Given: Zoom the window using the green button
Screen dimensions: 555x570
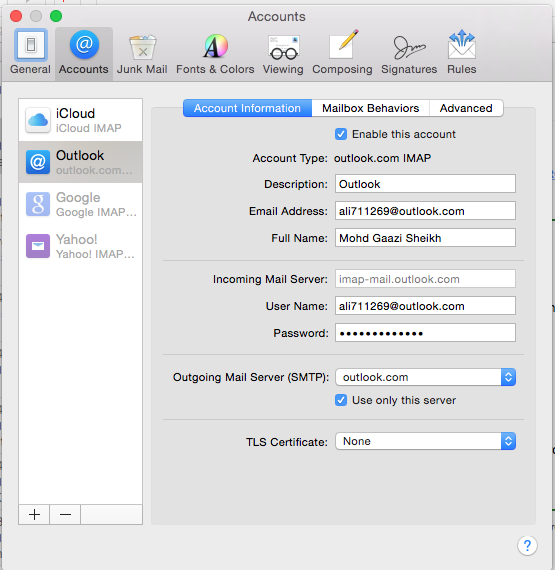Looking at the screenshot, I should click(x=56, y=16).
